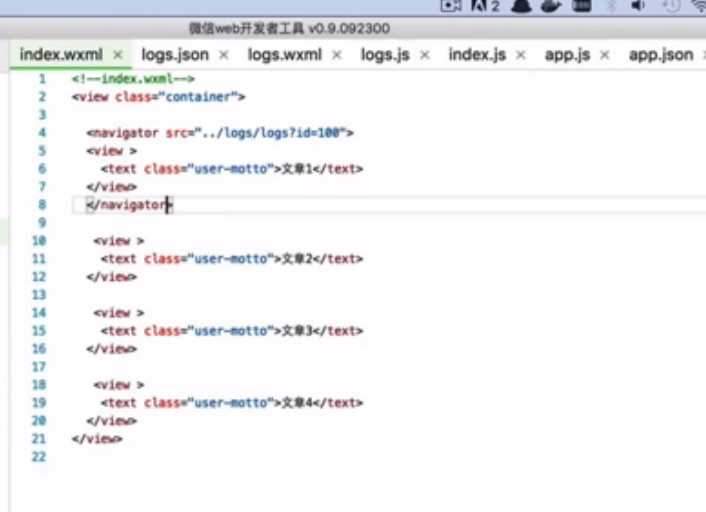Open the screen recording icon in menu bar
This screenshot has height=512, width=706.
click(451, 6)
